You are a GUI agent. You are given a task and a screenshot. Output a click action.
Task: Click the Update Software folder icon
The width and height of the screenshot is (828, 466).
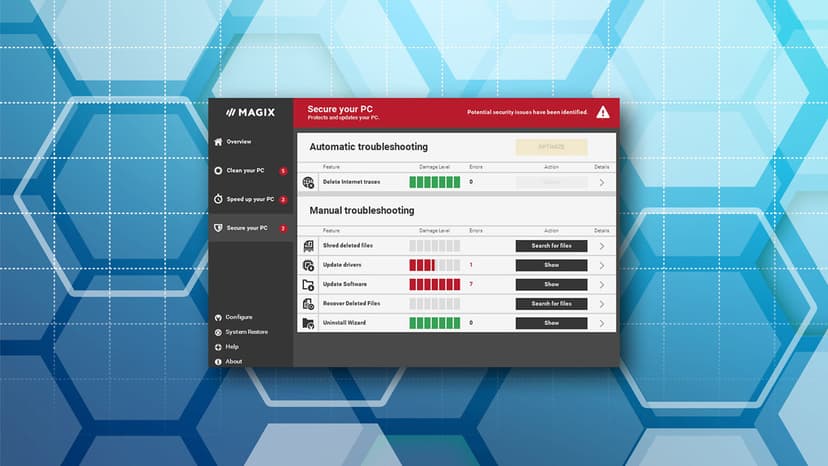(x=308, y=285)
